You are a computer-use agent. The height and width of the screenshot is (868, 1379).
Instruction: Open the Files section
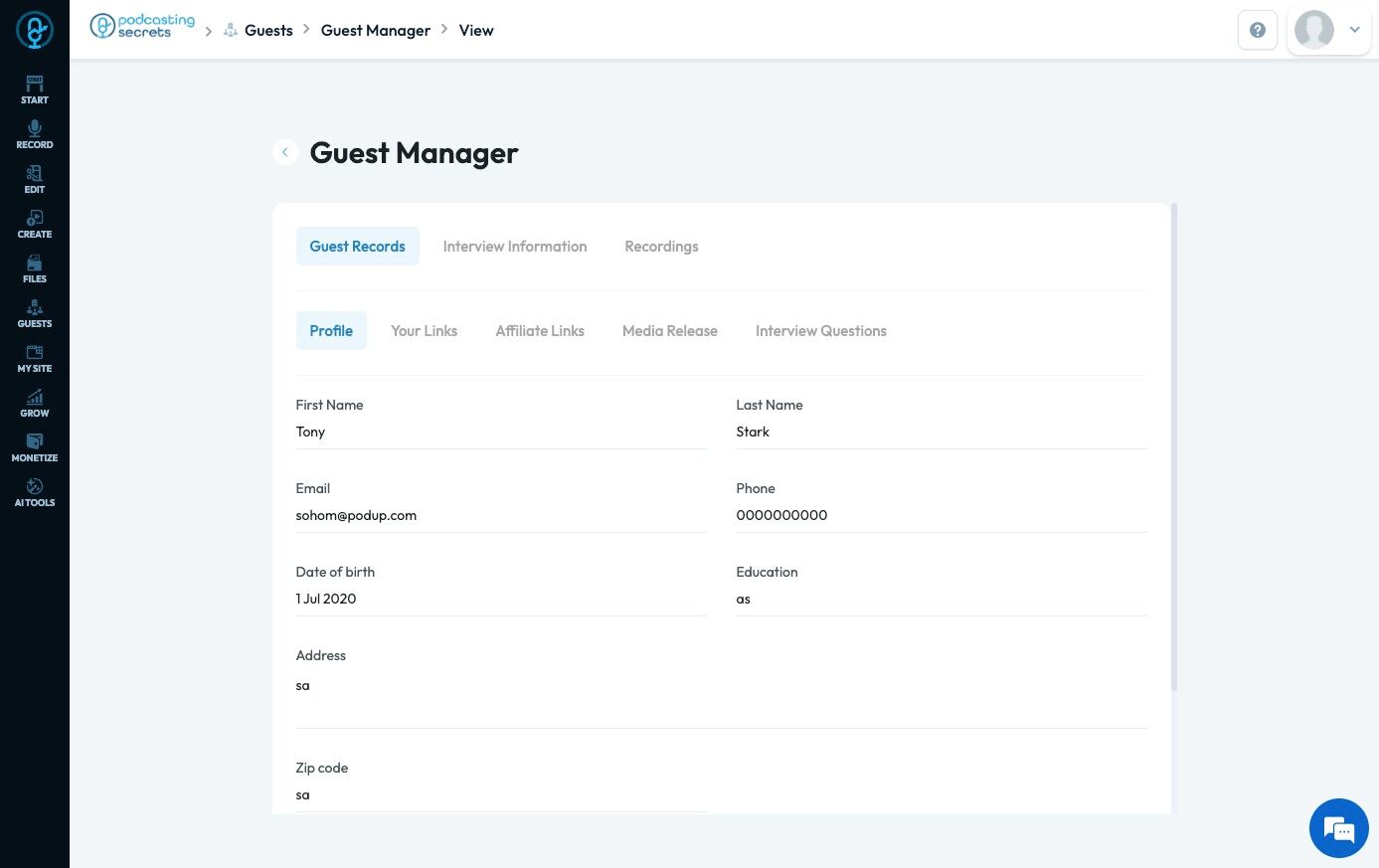click(35, 268)
